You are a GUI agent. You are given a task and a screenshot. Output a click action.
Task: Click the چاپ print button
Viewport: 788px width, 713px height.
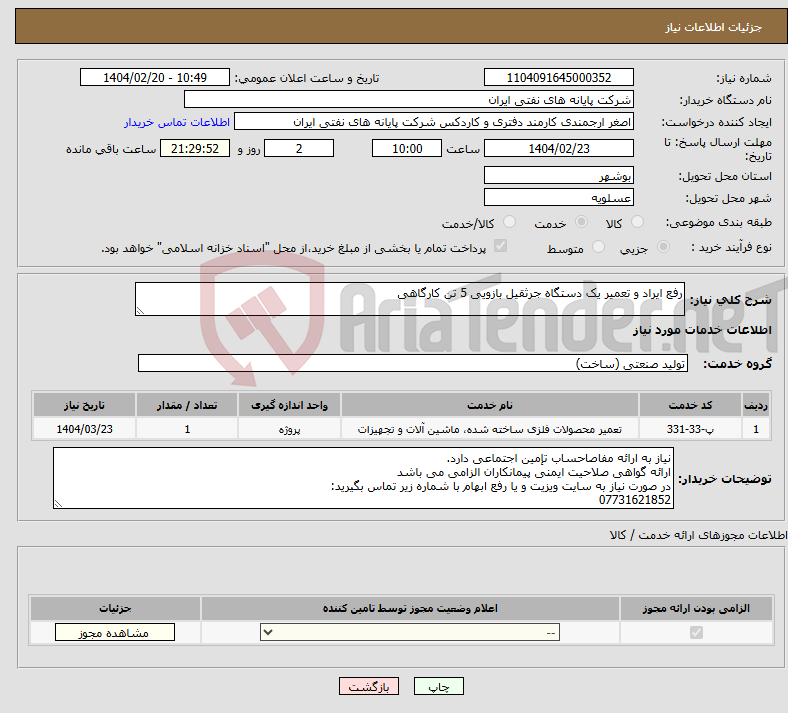coord(439,686)
